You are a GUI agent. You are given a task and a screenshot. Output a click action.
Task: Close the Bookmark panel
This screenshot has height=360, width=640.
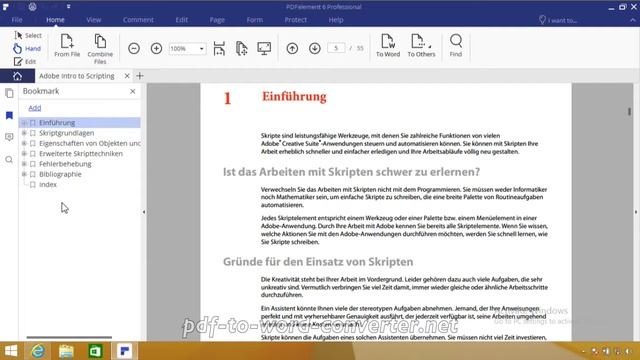click(x=133, y=91)
